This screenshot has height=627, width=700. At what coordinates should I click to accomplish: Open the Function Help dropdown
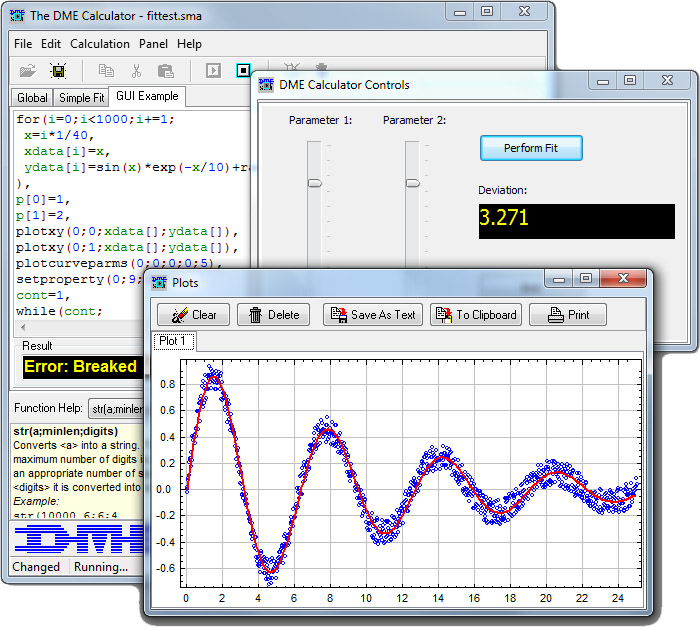pyautogui.click(x=114, y=408)
